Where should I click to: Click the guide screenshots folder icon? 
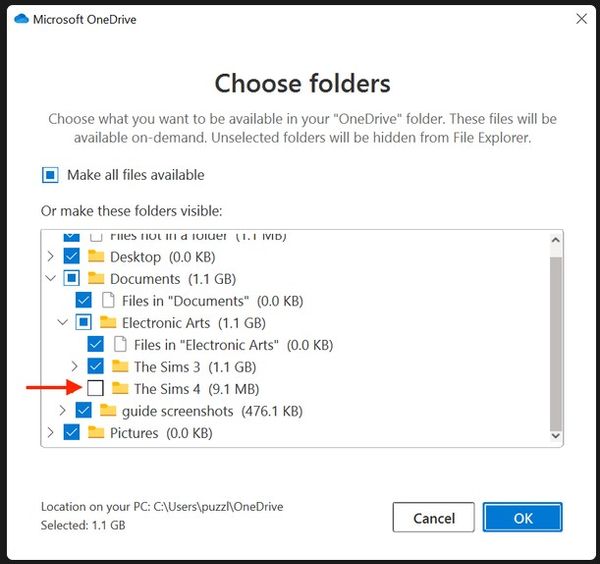[x=108, y=411]
